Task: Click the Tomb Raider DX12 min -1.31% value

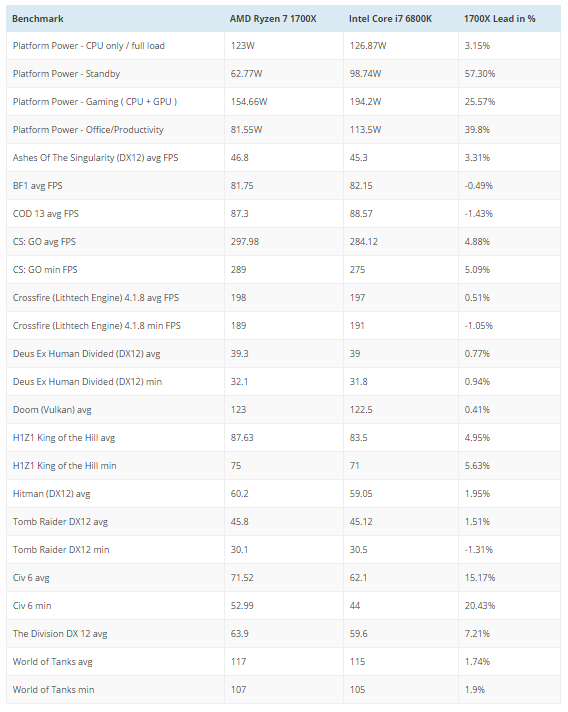Action: [x=479, y=549]
